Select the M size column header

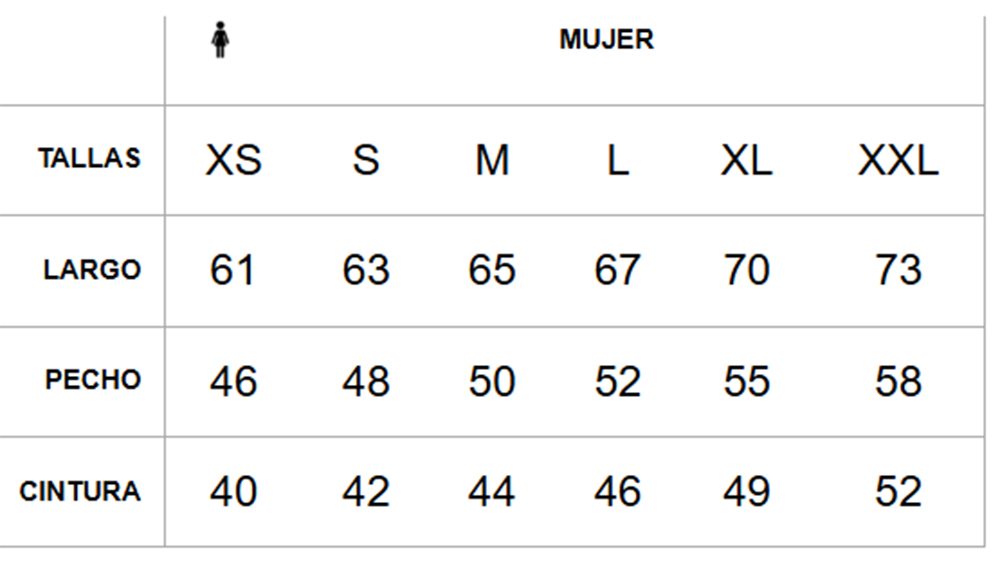tap(492, 159)
